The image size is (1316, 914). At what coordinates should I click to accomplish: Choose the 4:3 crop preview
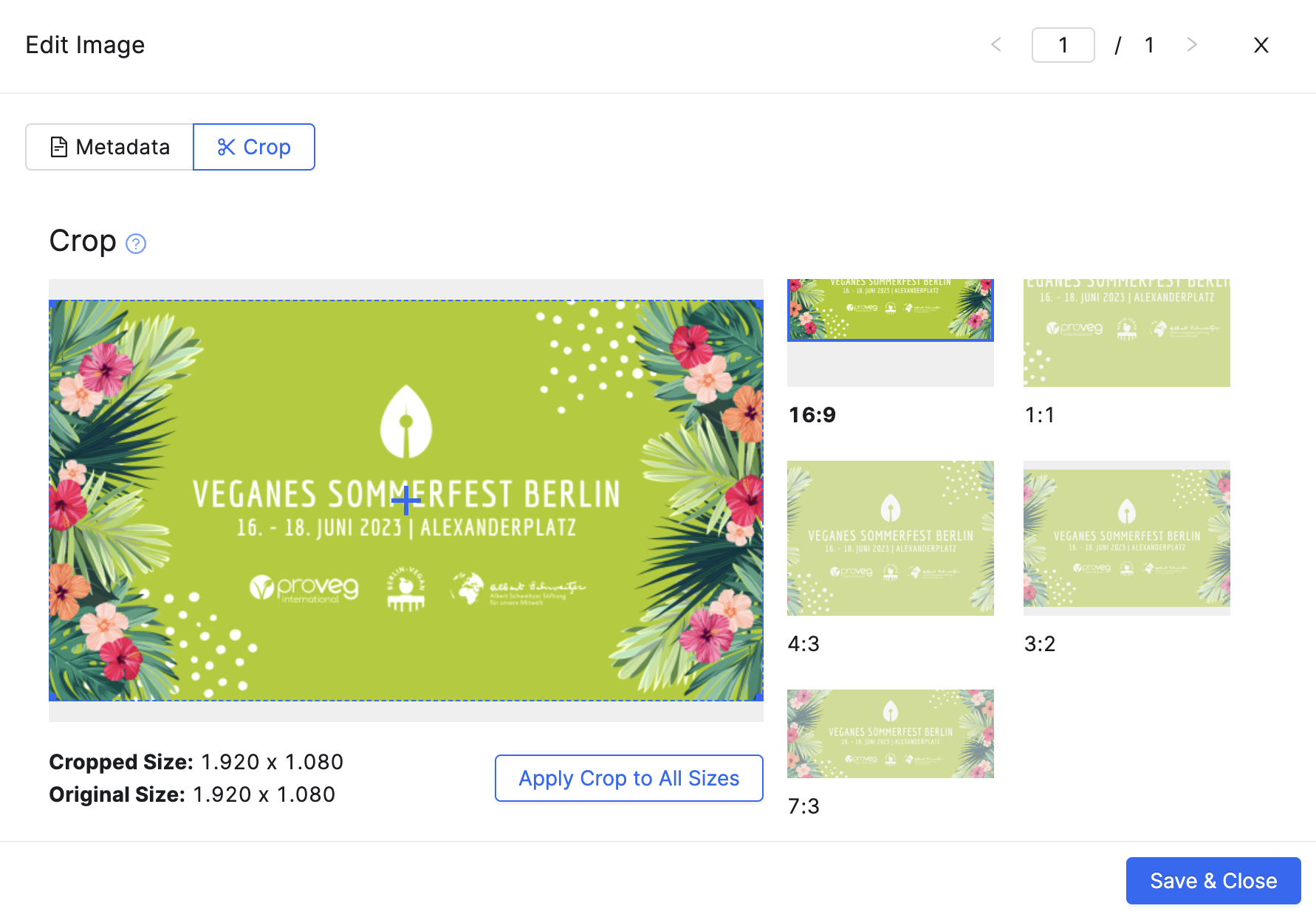pos(891,538)
